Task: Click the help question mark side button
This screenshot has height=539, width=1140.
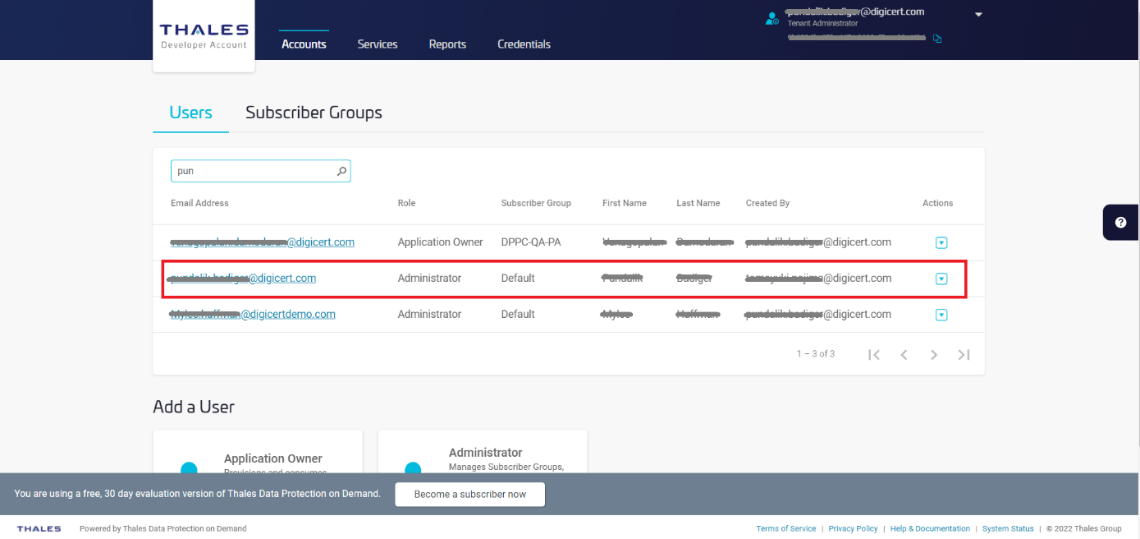Action: pyautogui.click(x=1121, y=222)
